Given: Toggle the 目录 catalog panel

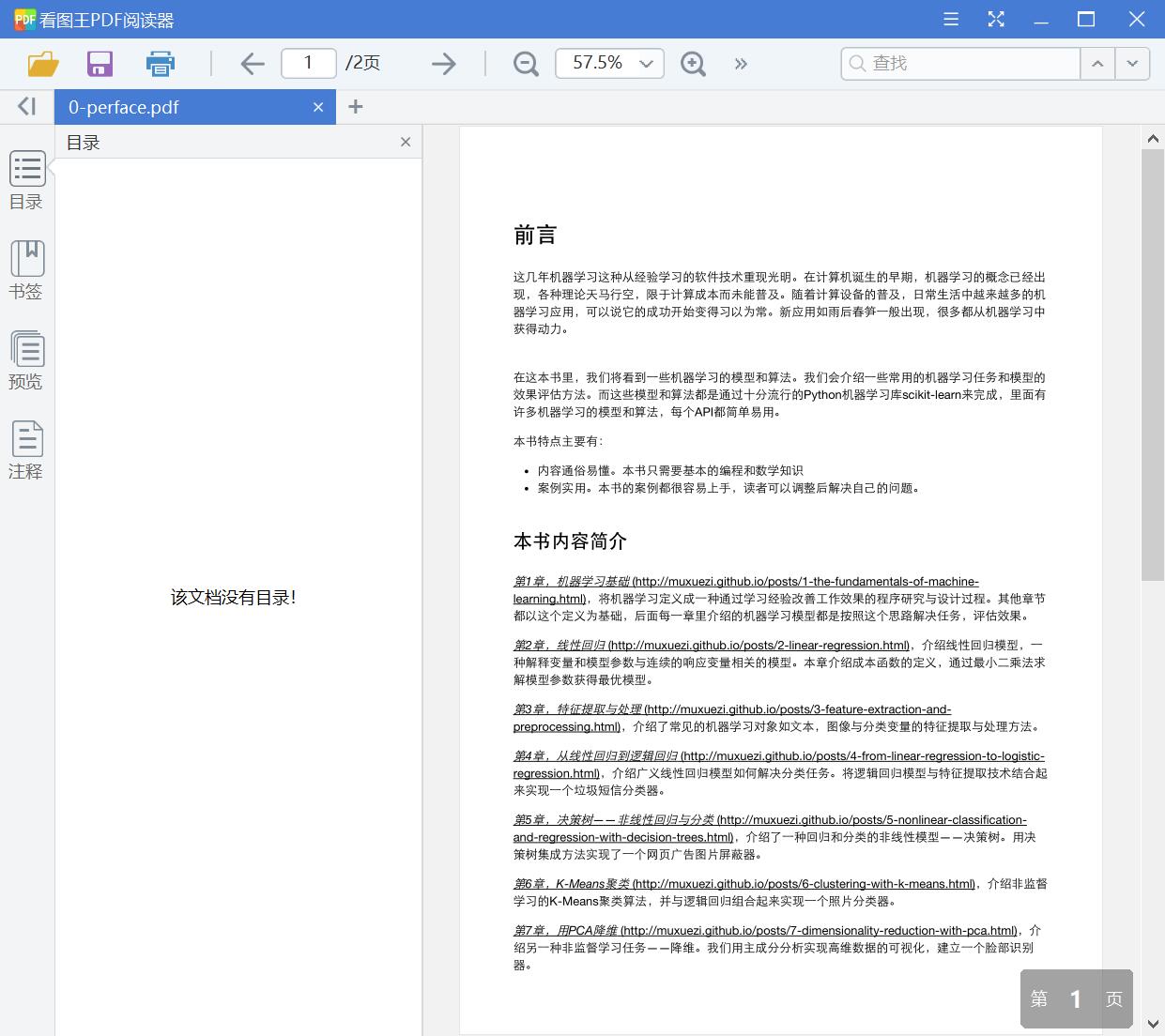Looking at the screenshot, I should [26, 181].
